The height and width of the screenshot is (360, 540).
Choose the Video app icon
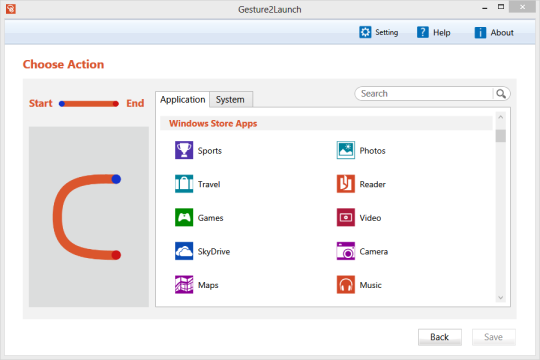pyautogui.click(x=346, y=217)
